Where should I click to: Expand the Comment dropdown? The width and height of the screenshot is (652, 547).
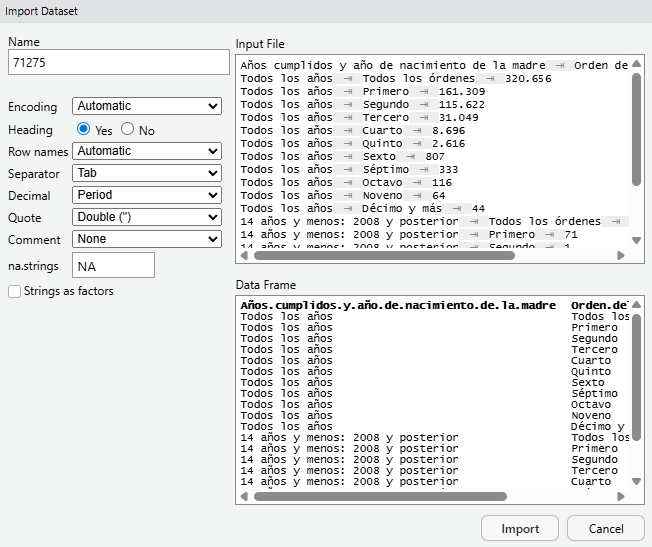(146, 239)
